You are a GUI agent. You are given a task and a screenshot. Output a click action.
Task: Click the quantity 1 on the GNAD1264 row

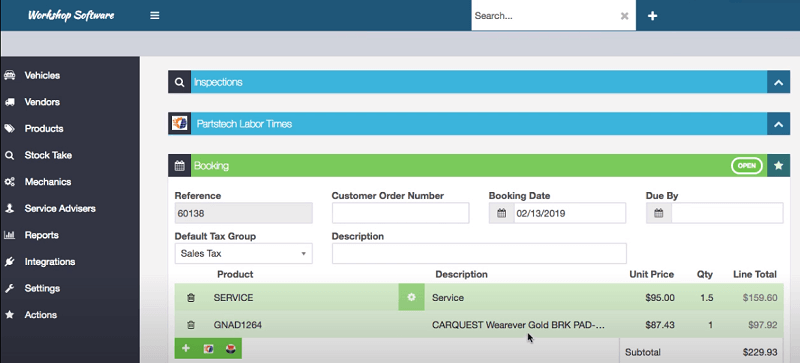pos(711,325)
